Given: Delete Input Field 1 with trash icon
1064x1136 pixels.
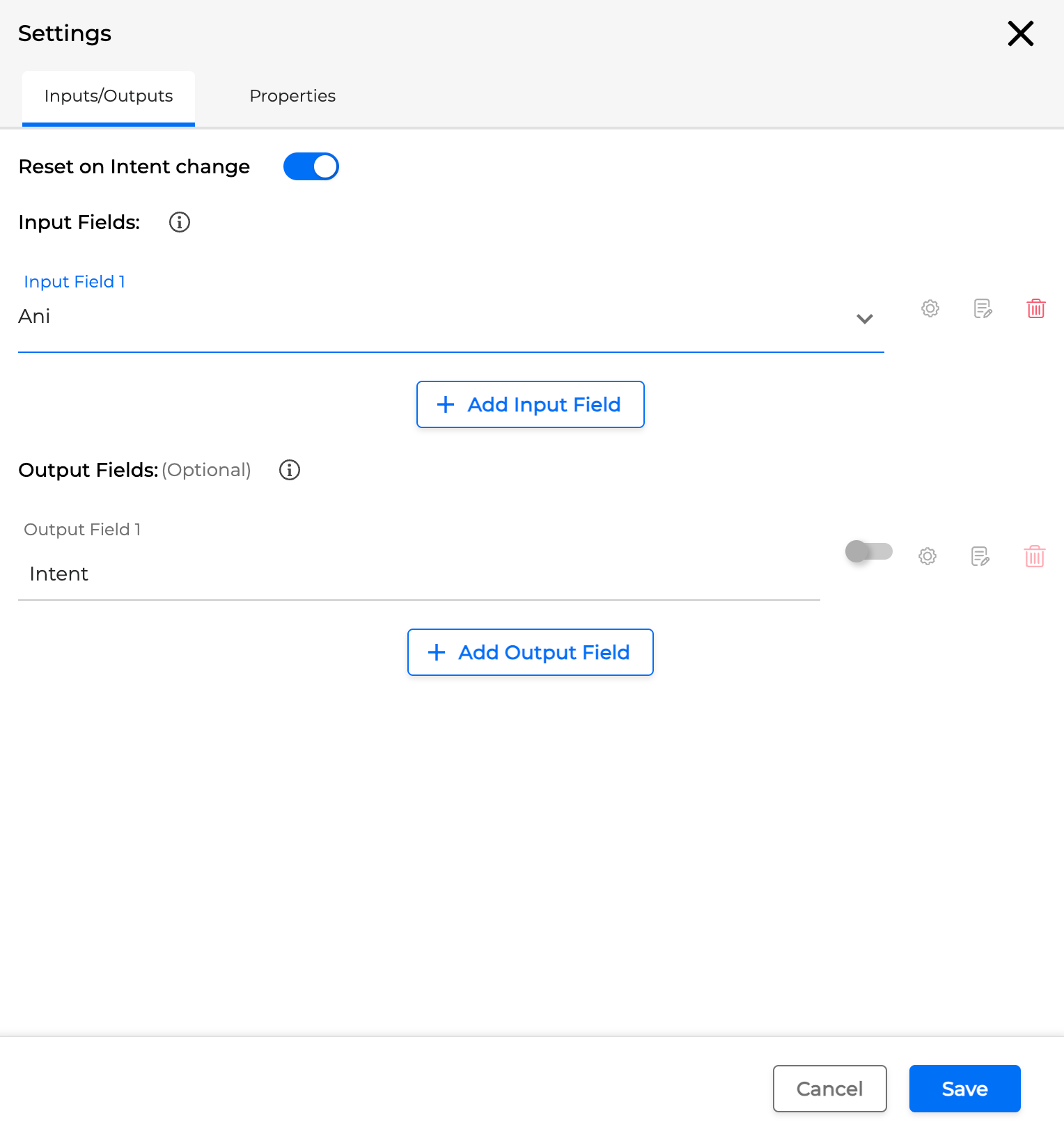Looking at the screenshot, I should click(x=1035, y=308).
